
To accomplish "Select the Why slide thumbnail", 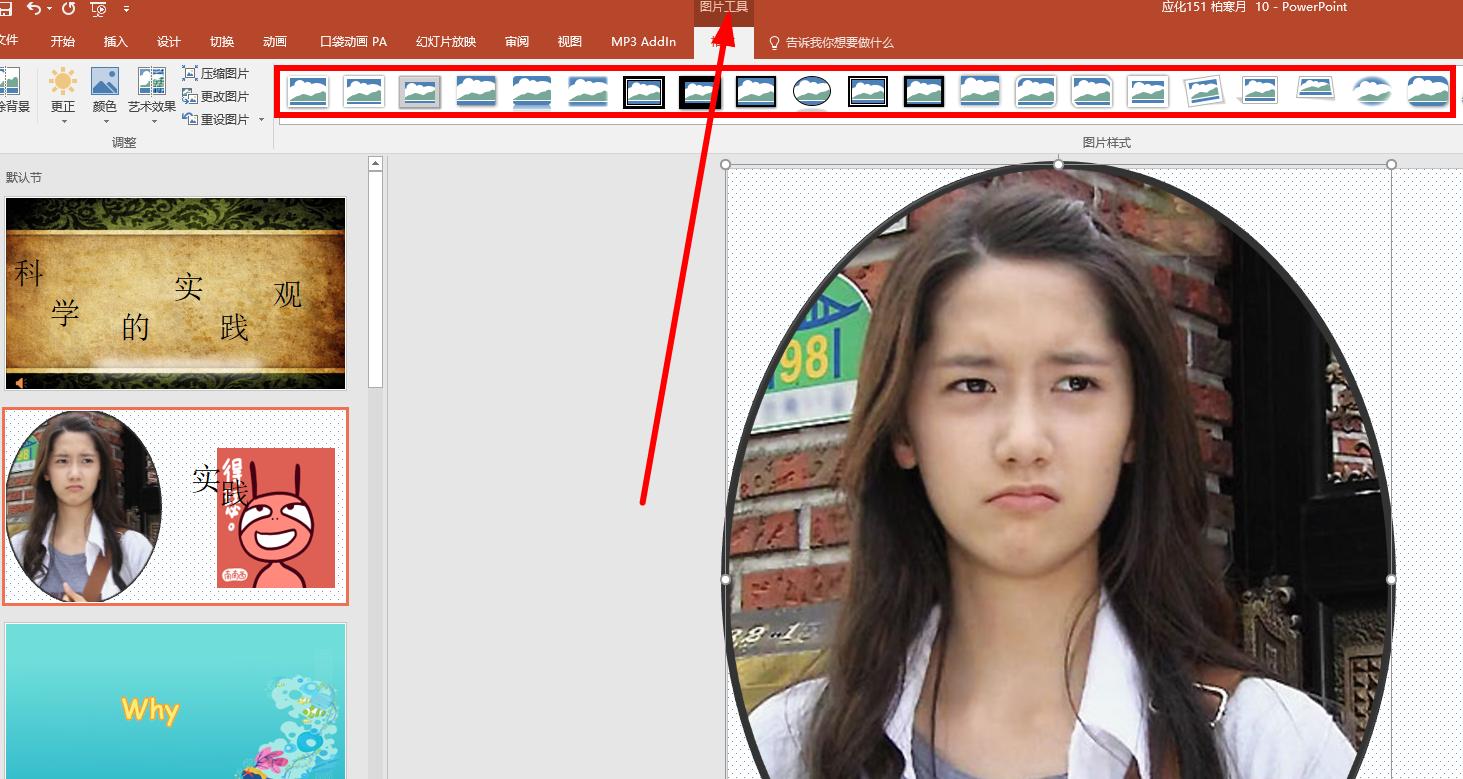I will click(x=176, y=700).
